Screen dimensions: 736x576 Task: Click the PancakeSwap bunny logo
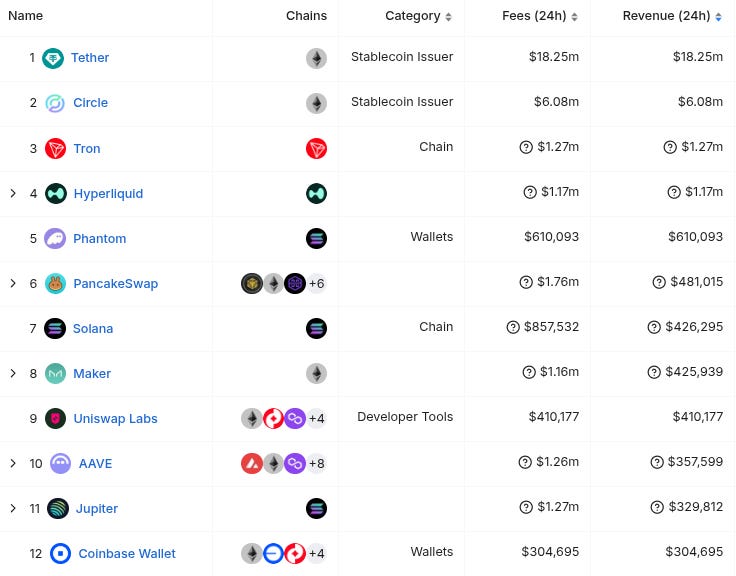click(55, 284)
